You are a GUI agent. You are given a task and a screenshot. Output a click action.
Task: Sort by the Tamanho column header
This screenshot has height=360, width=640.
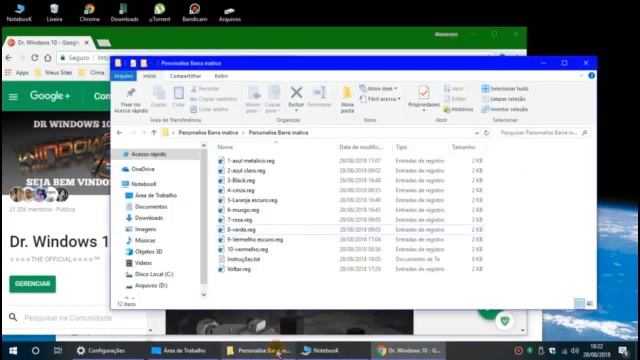(463, 147)
